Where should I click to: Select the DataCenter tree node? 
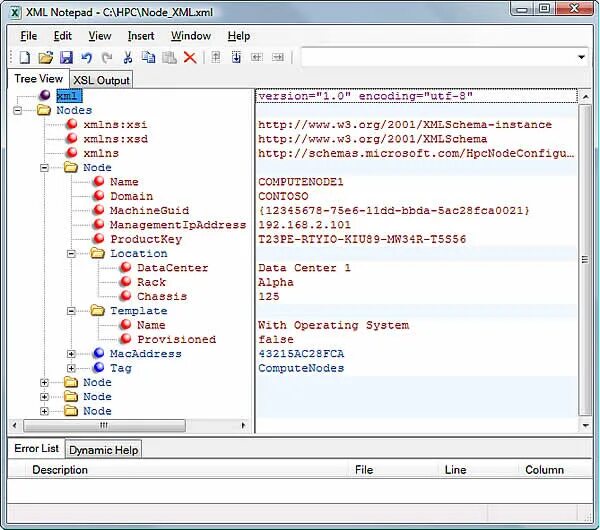coord(173,267)
